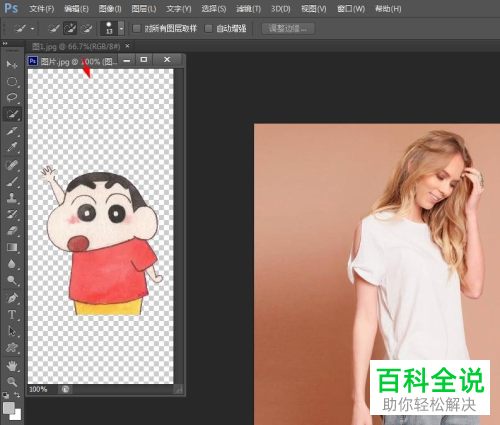Select the History Brush tool
Viewport: 500px width, 425px height.
pyautogui.click(x=12, y=214)
